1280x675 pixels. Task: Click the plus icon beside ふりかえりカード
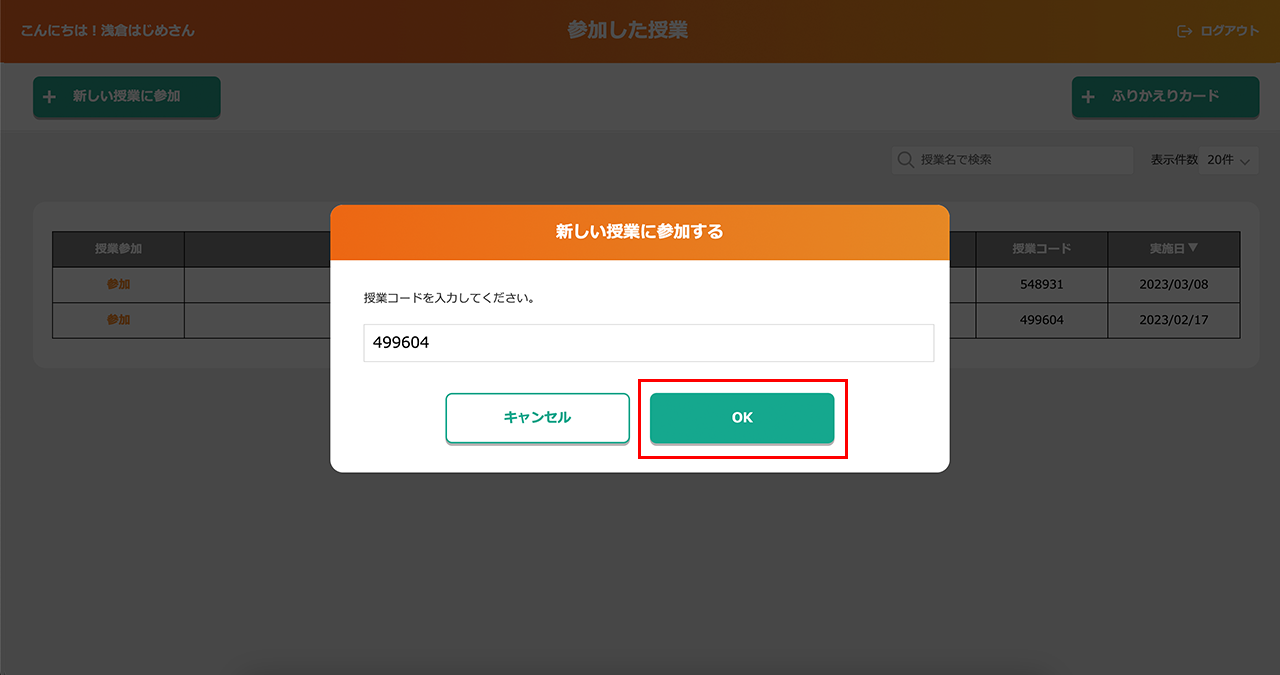[1088, 97]
